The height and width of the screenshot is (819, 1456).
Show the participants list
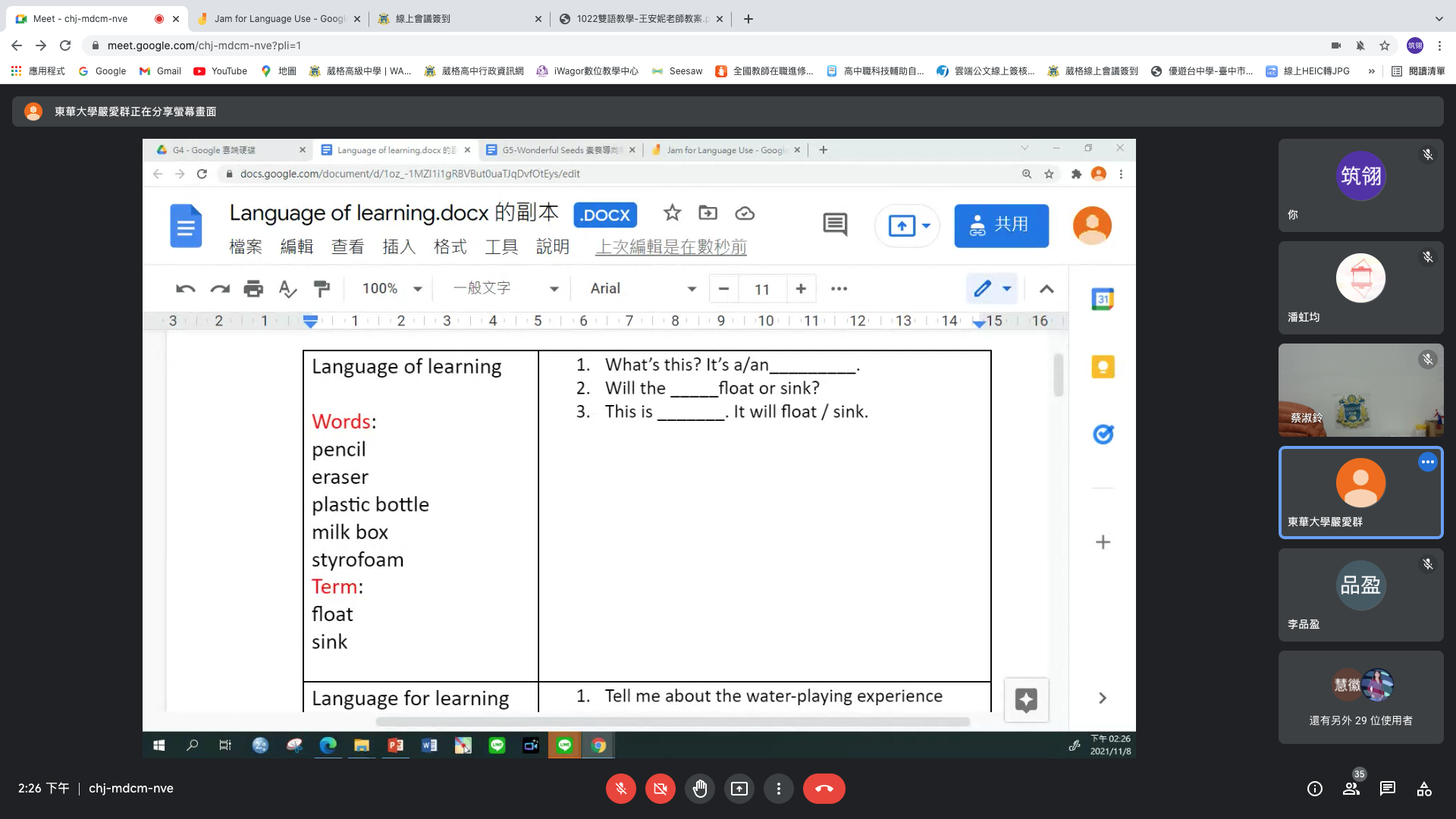coord(1351,789)
